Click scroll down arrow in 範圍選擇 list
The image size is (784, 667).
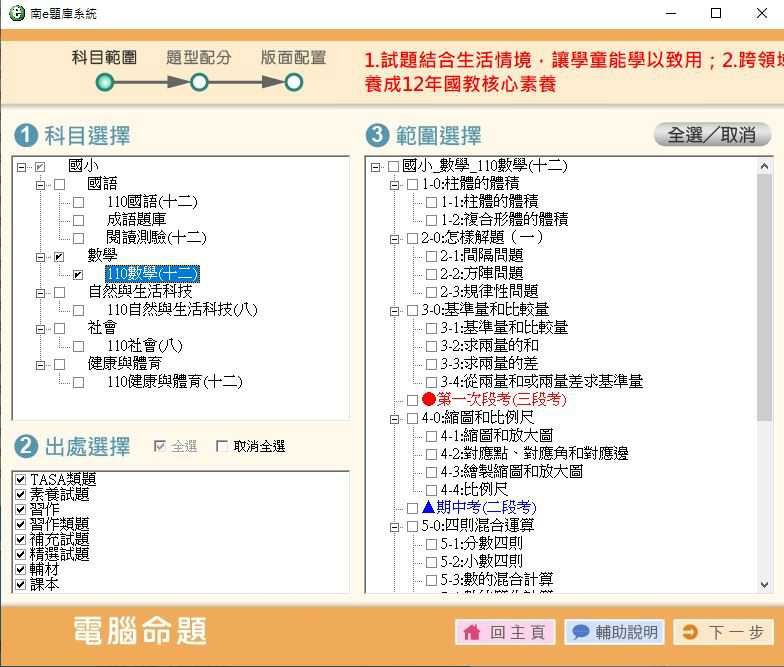coord(764,584)
